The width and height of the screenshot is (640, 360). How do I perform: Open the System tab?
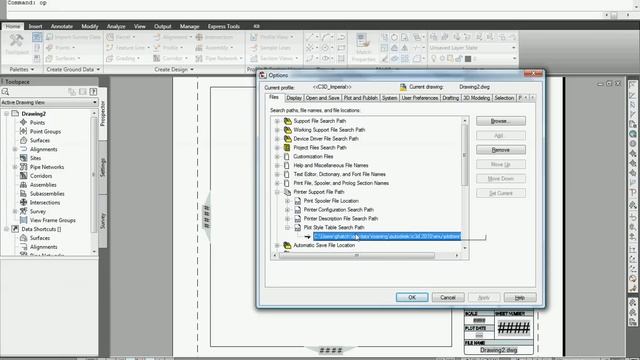(389, 98)
